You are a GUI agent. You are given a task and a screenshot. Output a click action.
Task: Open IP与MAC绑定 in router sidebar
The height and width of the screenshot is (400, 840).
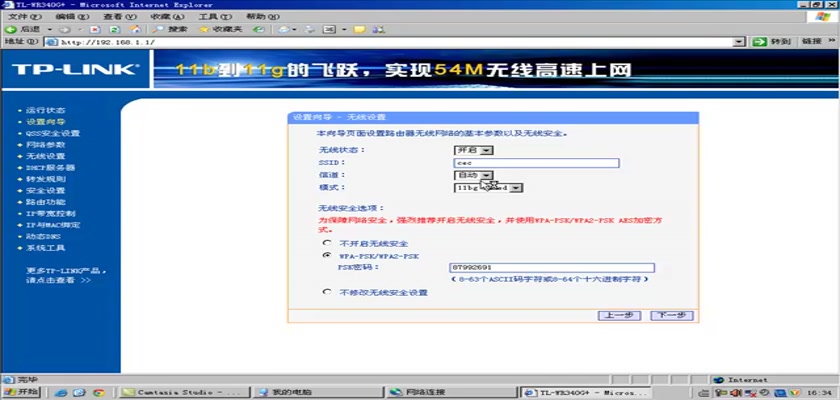pyautogui.click(x=52, y=225)
